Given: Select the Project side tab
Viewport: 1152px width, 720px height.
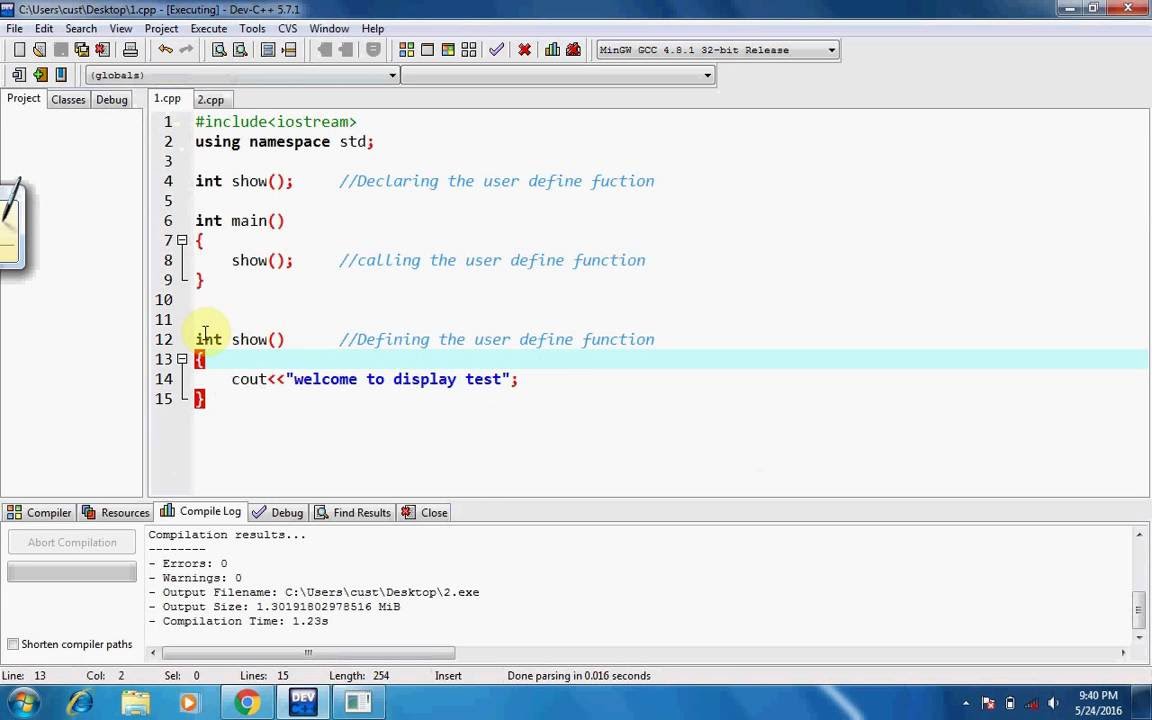Looking at the screenshot, I should point(24,98).
